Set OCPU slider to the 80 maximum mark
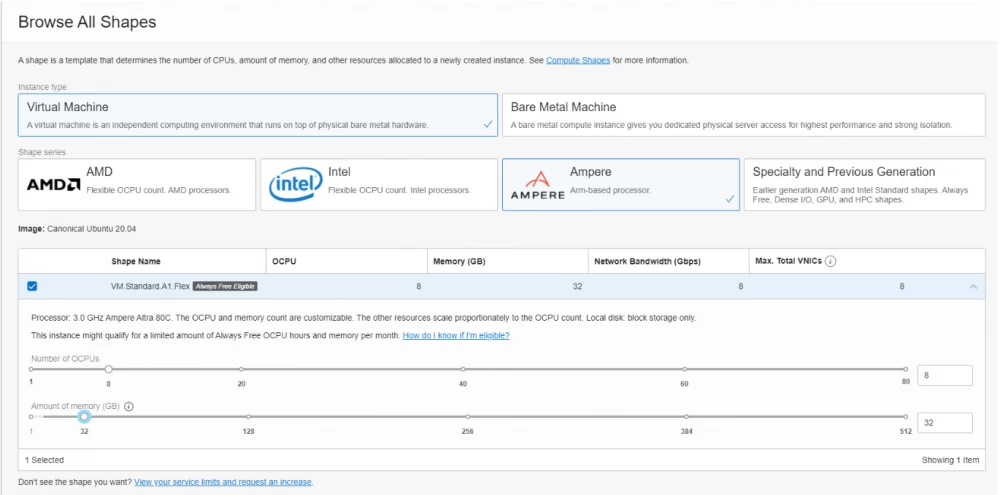The width and height of the screenshot is (1000, 495). coord(905,369)
